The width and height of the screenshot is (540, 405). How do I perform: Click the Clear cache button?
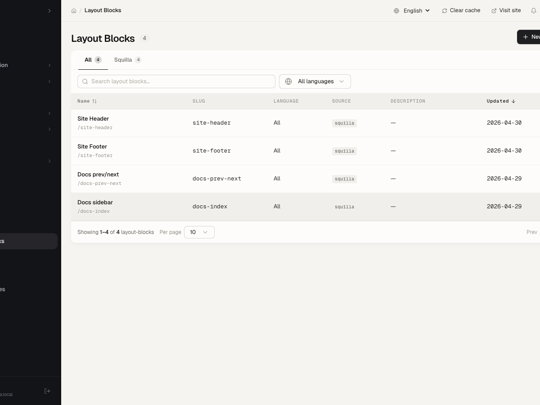click(461, 10)
